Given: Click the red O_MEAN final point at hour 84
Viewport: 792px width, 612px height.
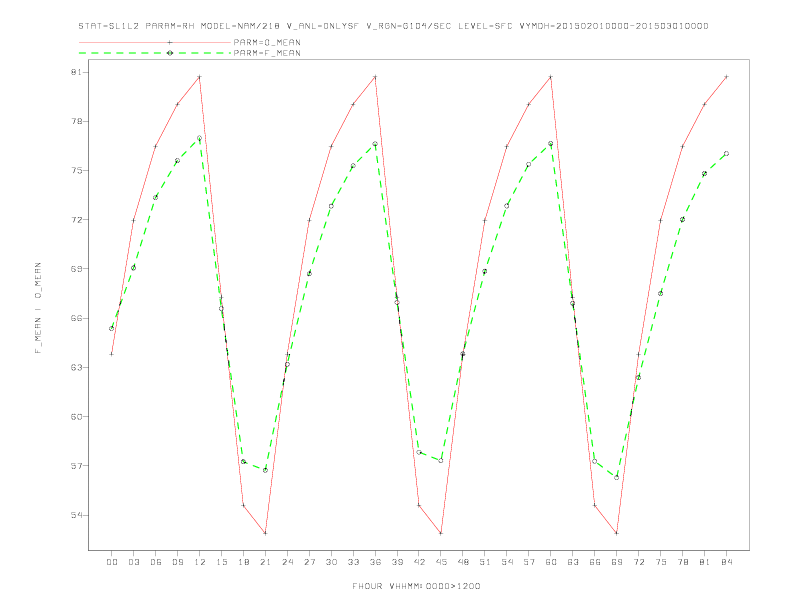Looking at the screenshot, I should click(726, 77).
